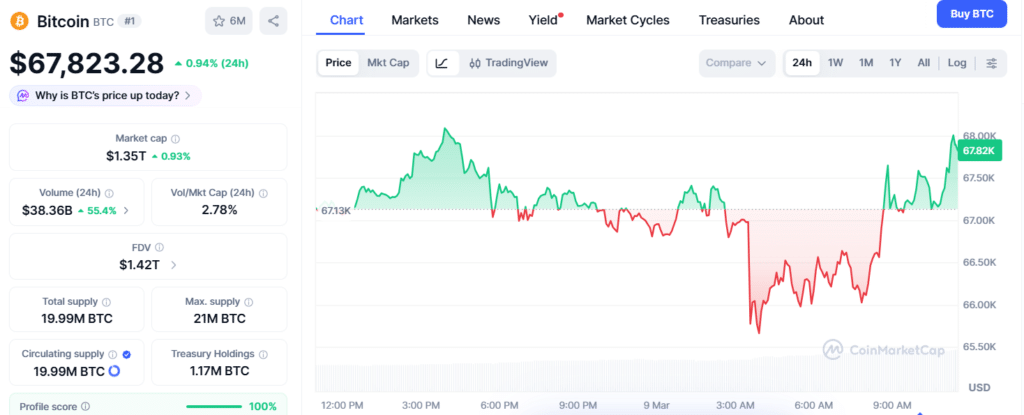The image size is (1024, 415).
Task: Switch to the line chart icon
Action: [x=443, y=63]
